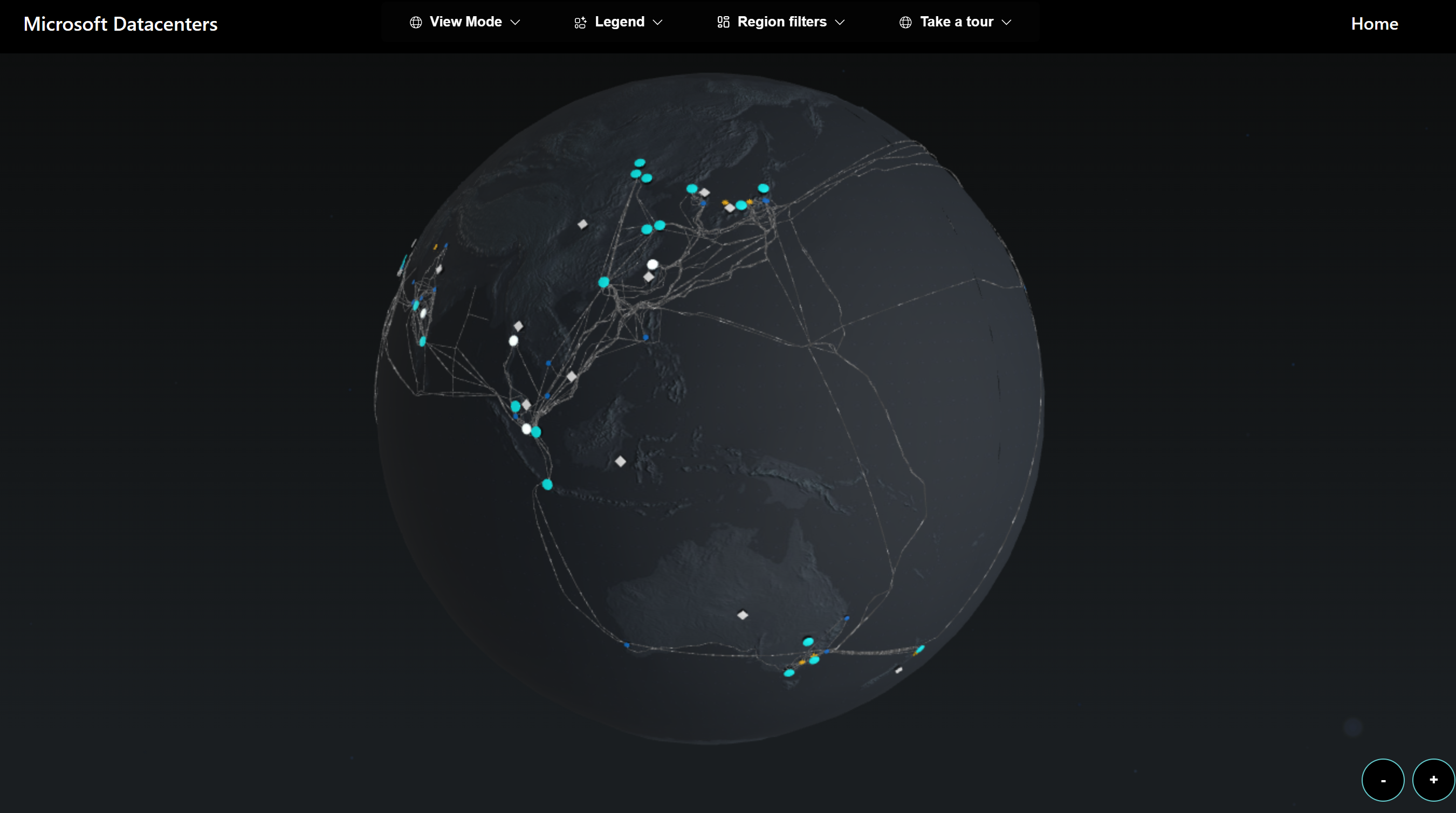Expand the Region filters chevron

click(840, 22)
